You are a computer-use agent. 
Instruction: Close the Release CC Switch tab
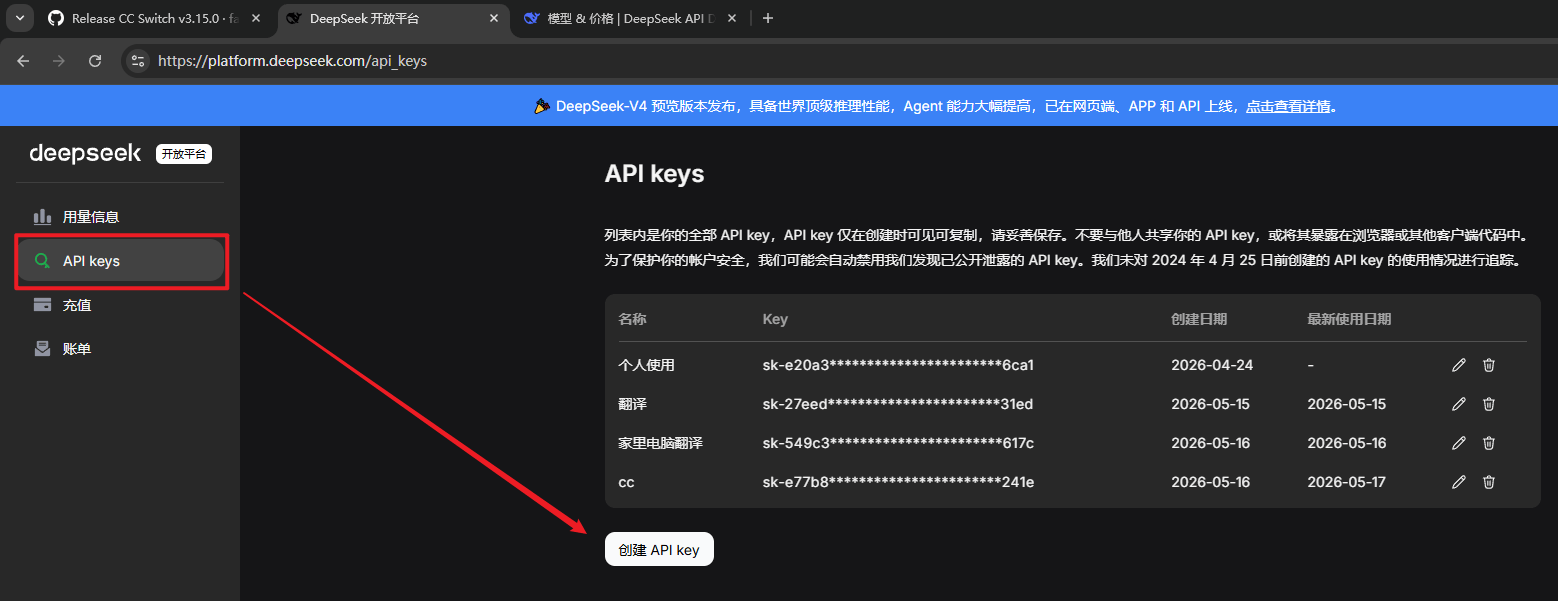(256, 18)
